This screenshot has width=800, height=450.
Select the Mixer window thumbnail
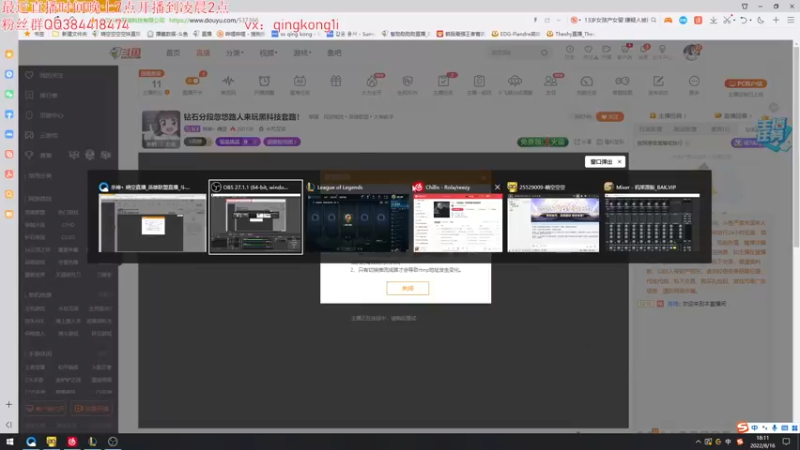click(652, 217)
